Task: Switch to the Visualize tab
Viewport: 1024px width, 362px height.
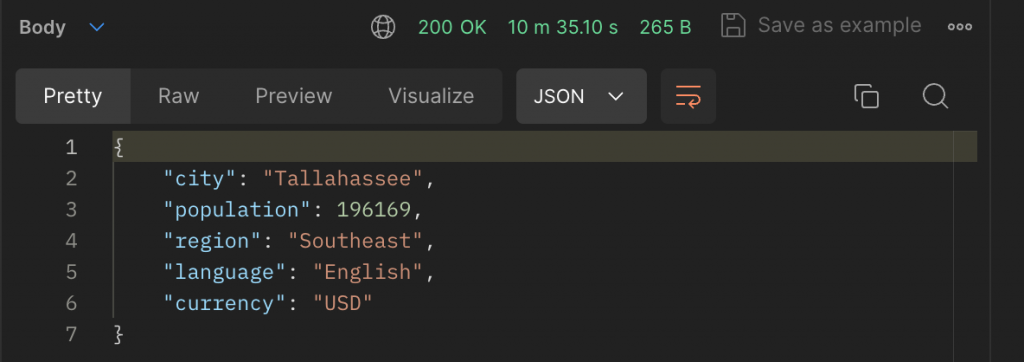Action: tap(431, 96)
